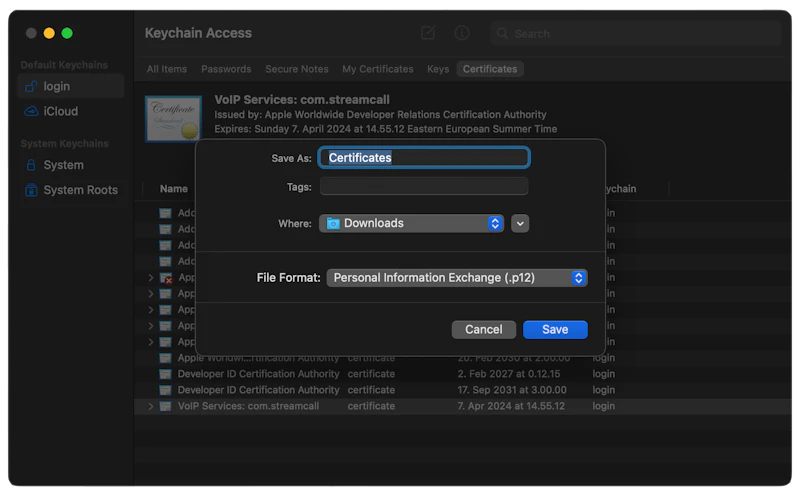
Task: Click the date 2. Feb 2027 at 0.12.15
Action: tap(509, 374)
